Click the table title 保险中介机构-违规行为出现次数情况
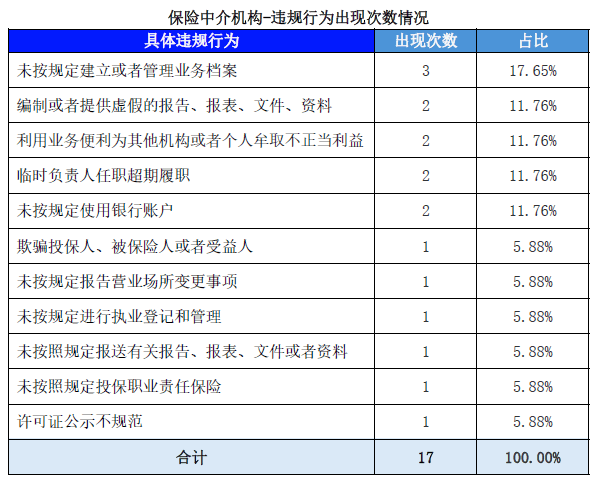The image size is (600, 488). [298, 18]
